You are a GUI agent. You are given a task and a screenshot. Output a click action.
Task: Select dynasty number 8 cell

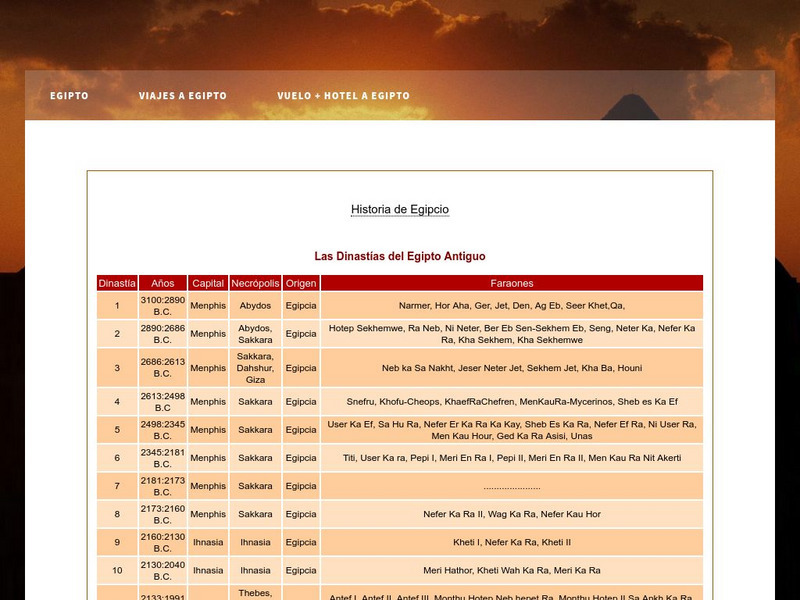[117, 514]
